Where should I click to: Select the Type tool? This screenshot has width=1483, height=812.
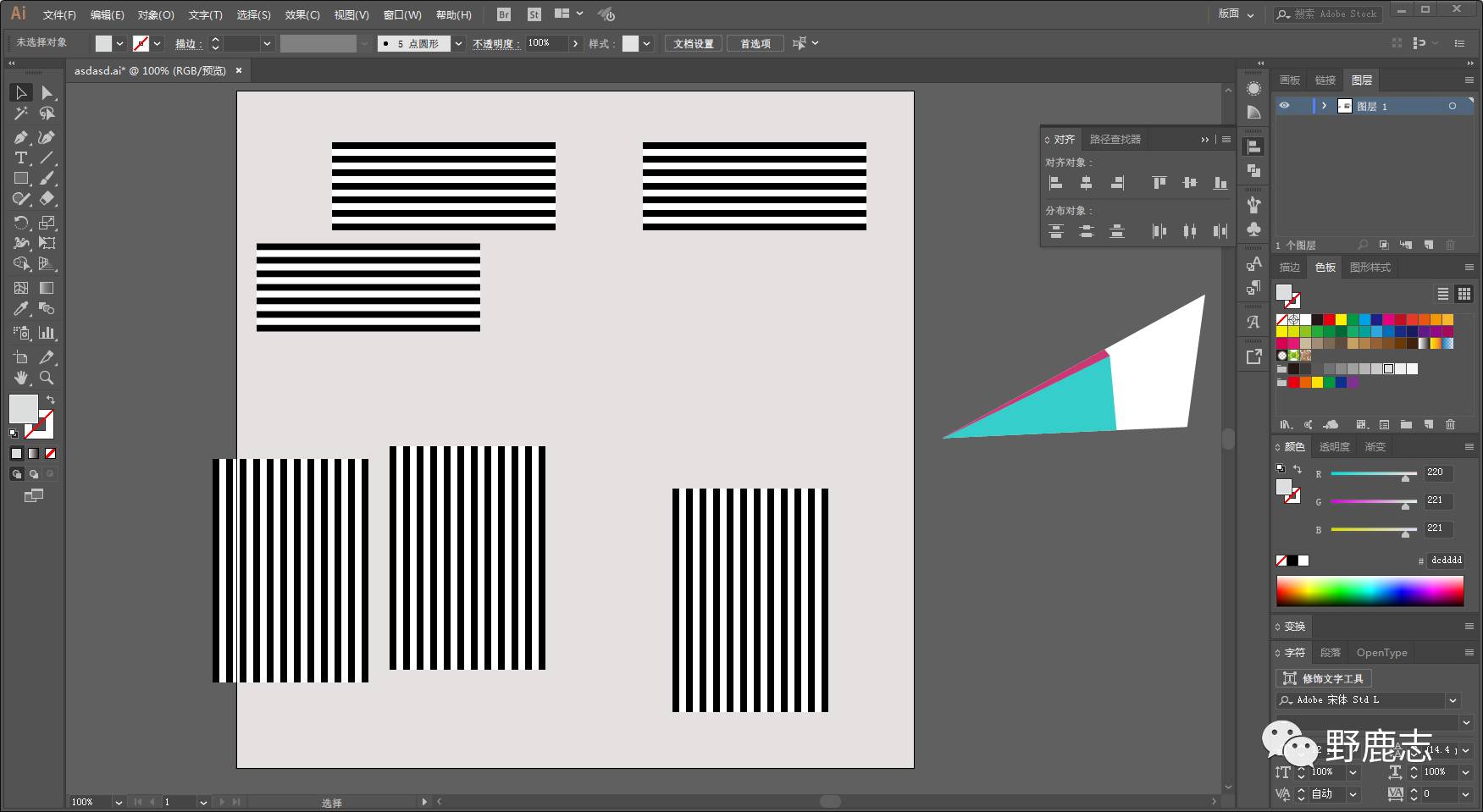(21, 158)
